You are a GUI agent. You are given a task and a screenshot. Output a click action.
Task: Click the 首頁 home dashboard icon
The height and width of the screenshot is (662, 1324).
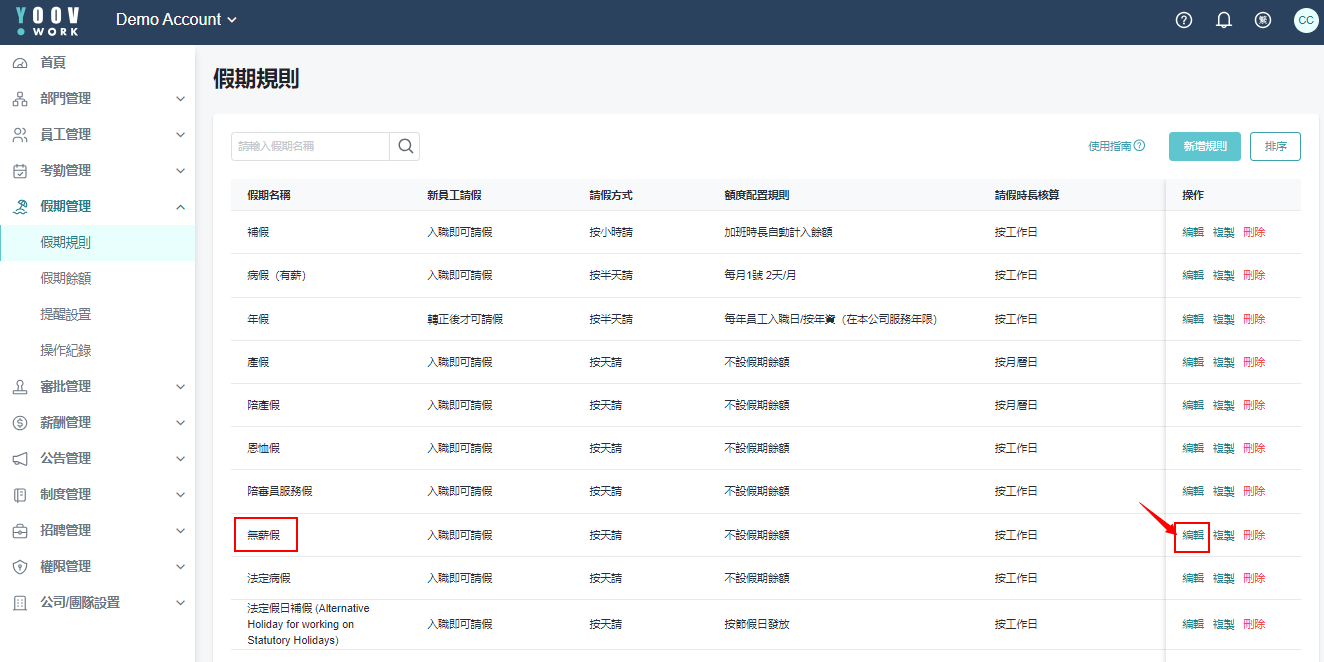[x=20, y=63]
